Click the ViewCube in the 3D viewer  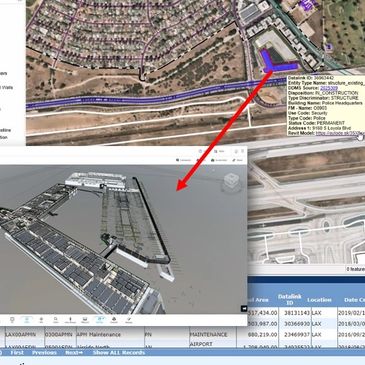[230, 182]
